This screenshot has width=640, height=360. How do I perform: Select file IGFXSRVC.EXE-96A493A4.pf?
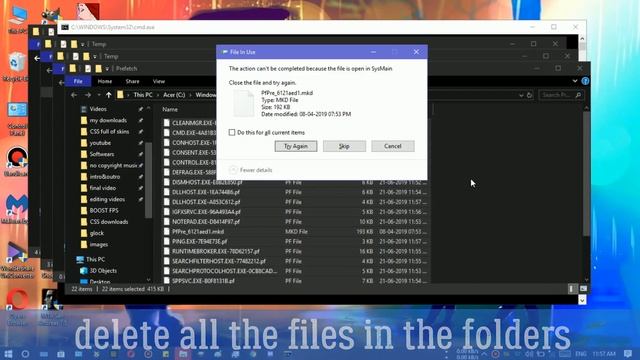[x=206, y=212]
